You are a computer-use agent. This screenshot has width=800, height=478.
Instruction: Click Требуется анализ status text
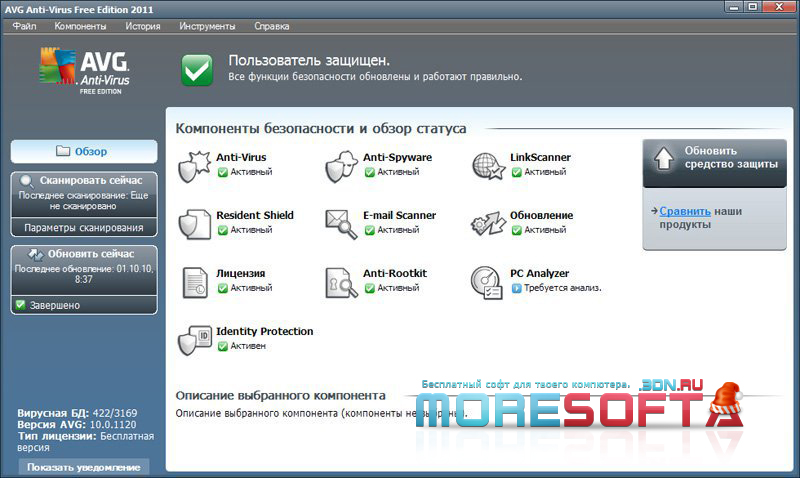[x=562, y=288]
